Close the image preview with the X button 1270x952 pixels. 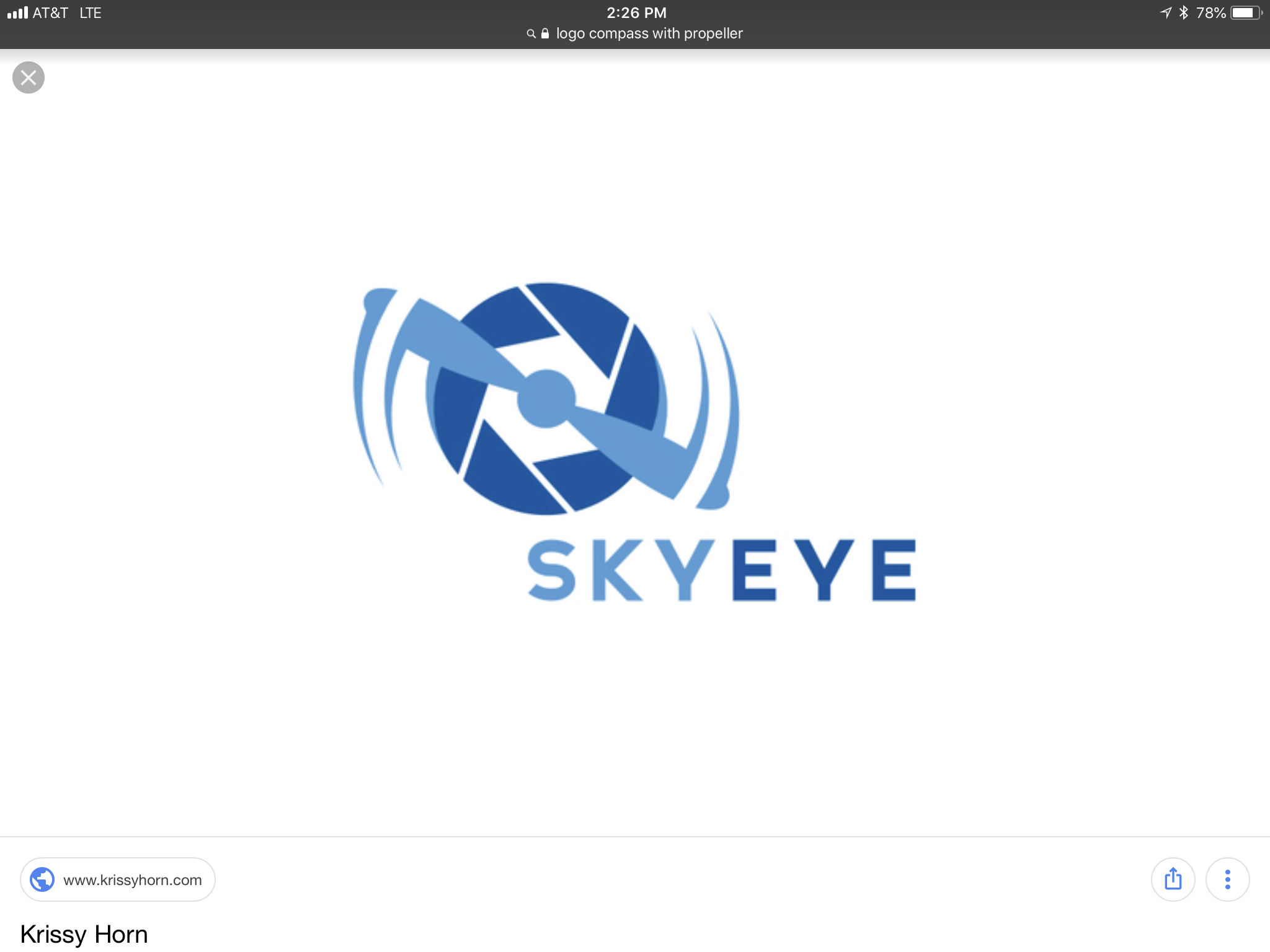point(29,78)
